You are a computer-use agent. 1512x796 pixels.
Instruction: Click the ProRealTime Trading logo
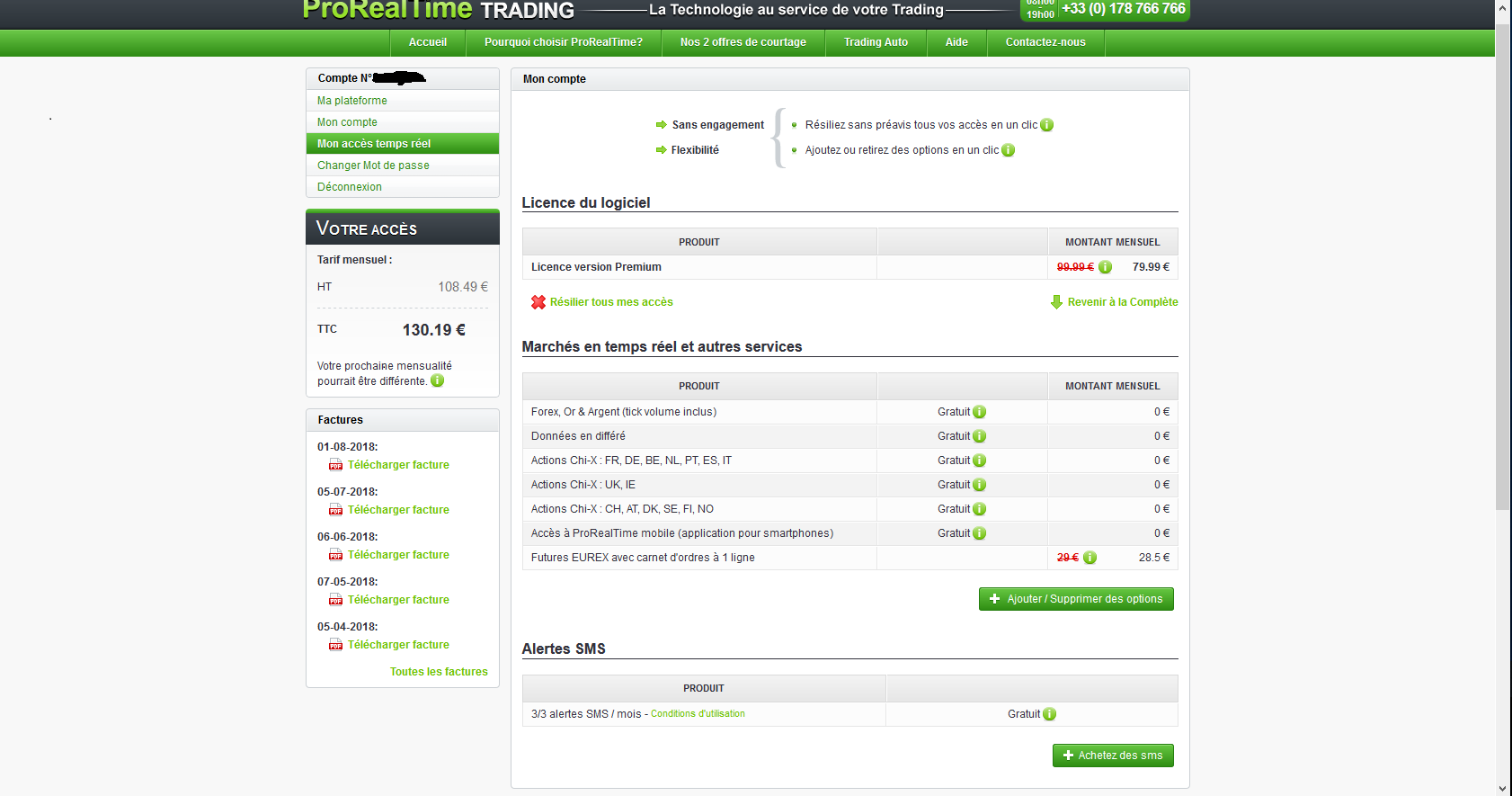click(x=439, y=10)
